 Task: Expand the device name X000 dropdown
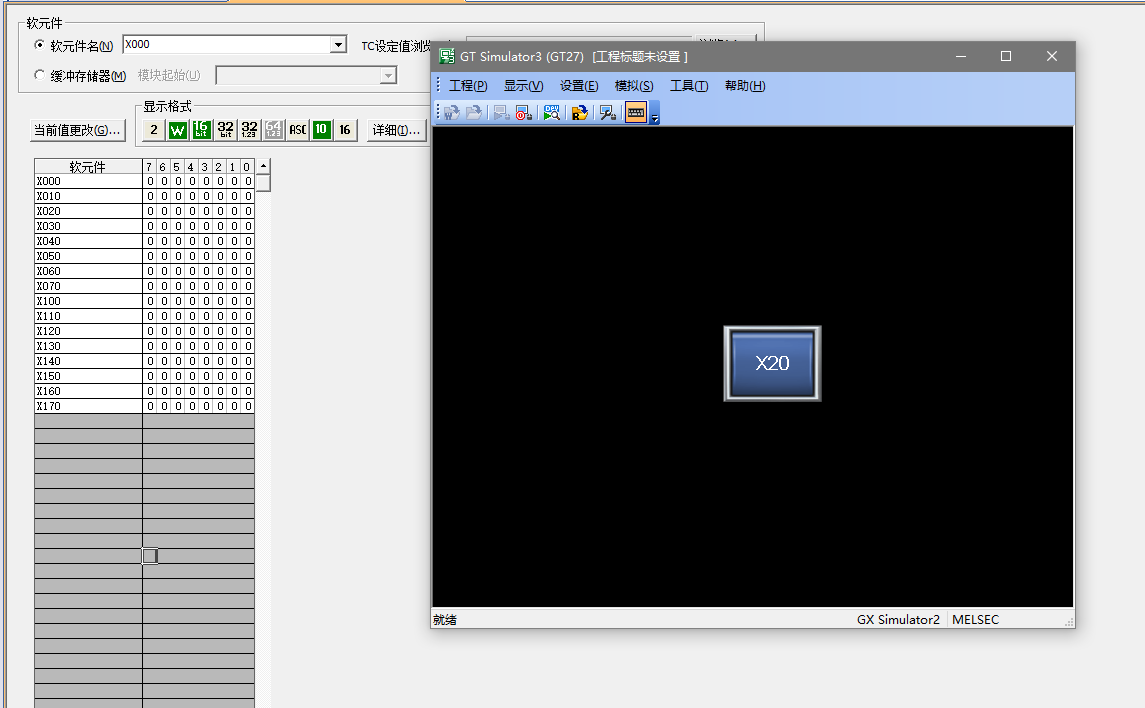tap(338, 45)
